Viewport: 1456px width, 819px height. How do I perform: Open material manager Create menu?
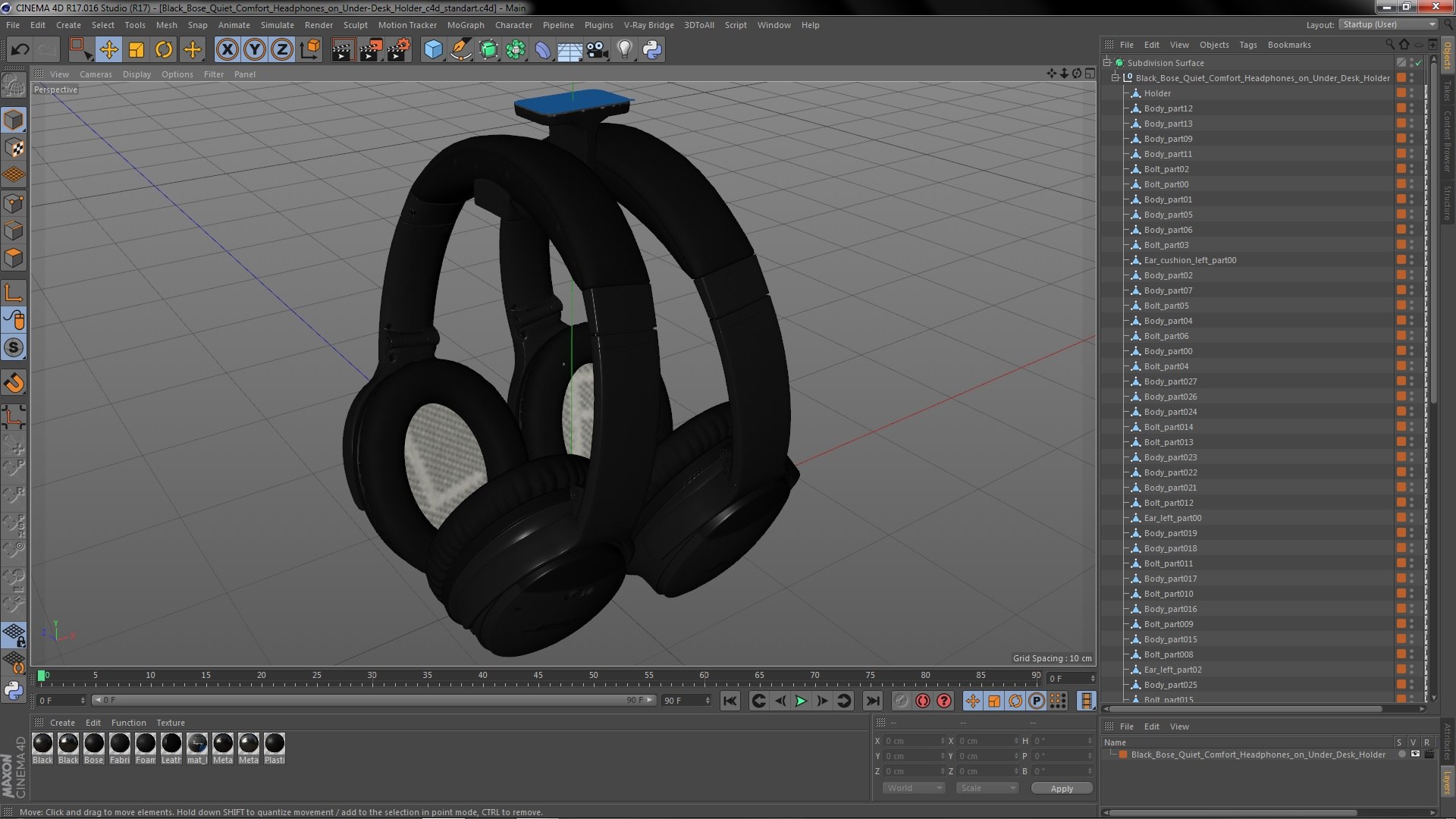(62, 723)
